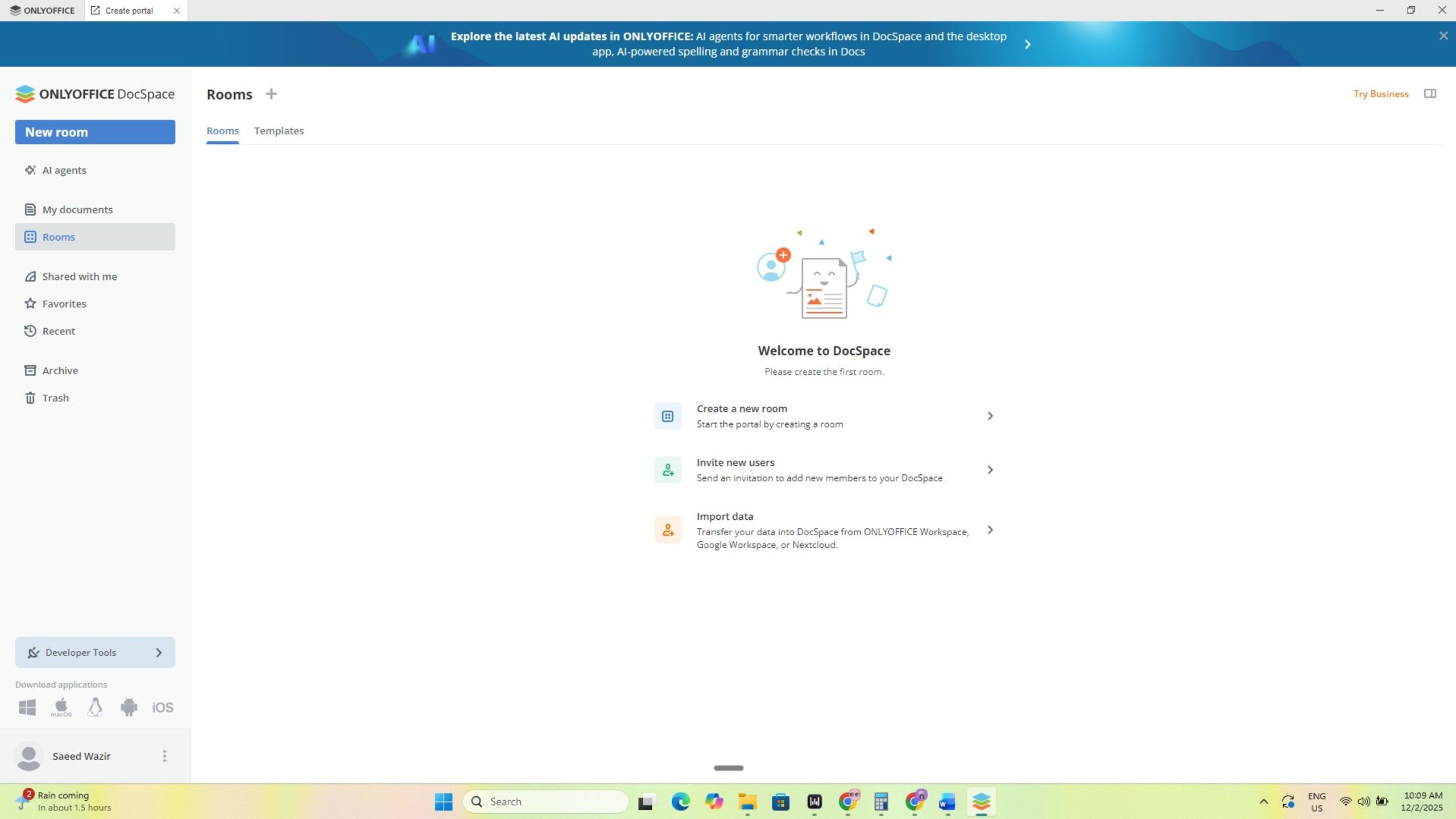1456x819 pixels.
Task: Click the Windows download application icon
Action: click(27, 707)
